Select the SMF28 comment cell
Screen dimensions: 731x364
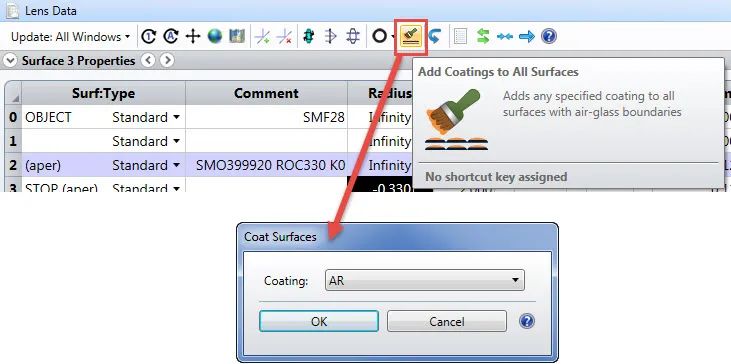click(x=267, y=117)
